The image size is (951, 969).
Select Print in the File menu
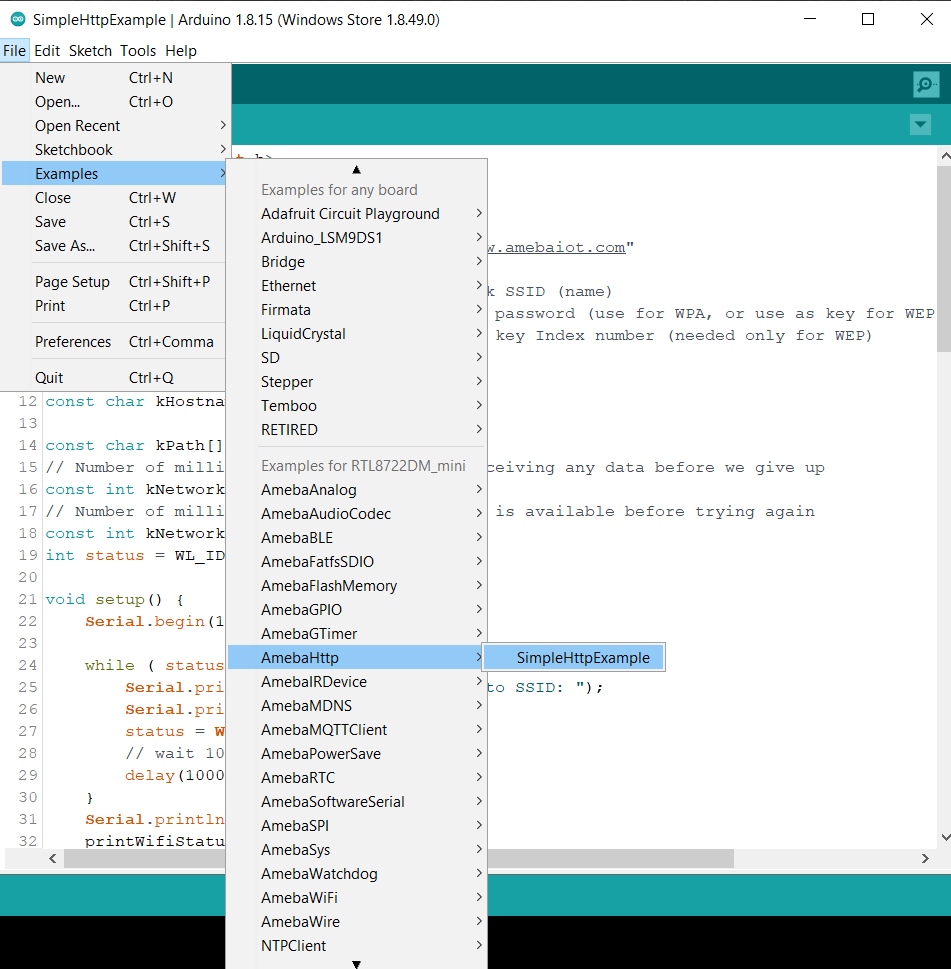(115, 306)
